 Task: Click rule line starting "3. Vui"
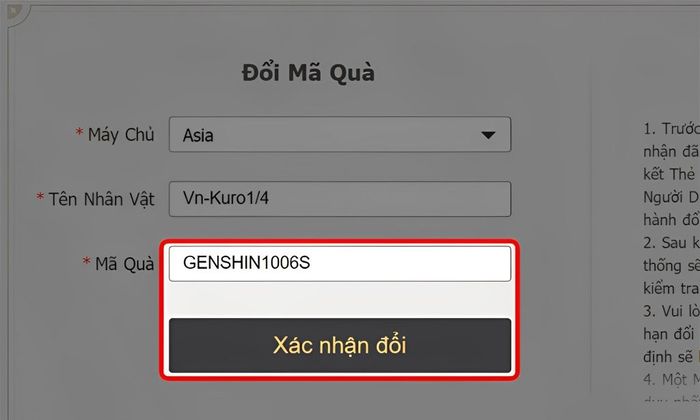pyautogui.click(x=671, y=311)
